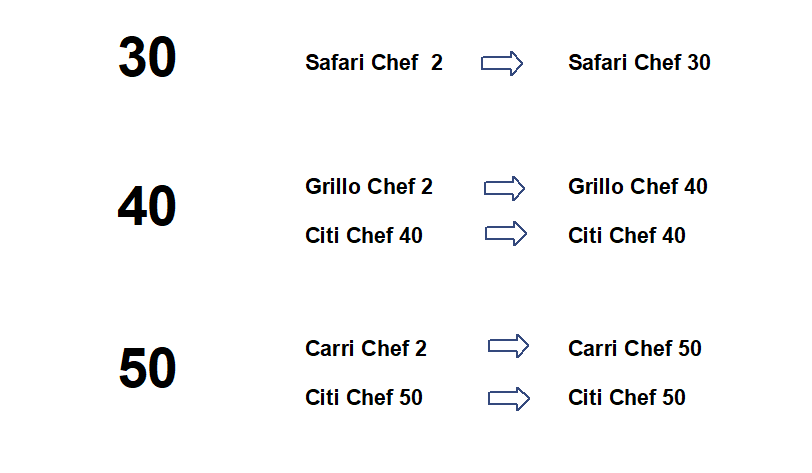Click the arrow next to Safari Chef 2

click(x=502, y=63)
